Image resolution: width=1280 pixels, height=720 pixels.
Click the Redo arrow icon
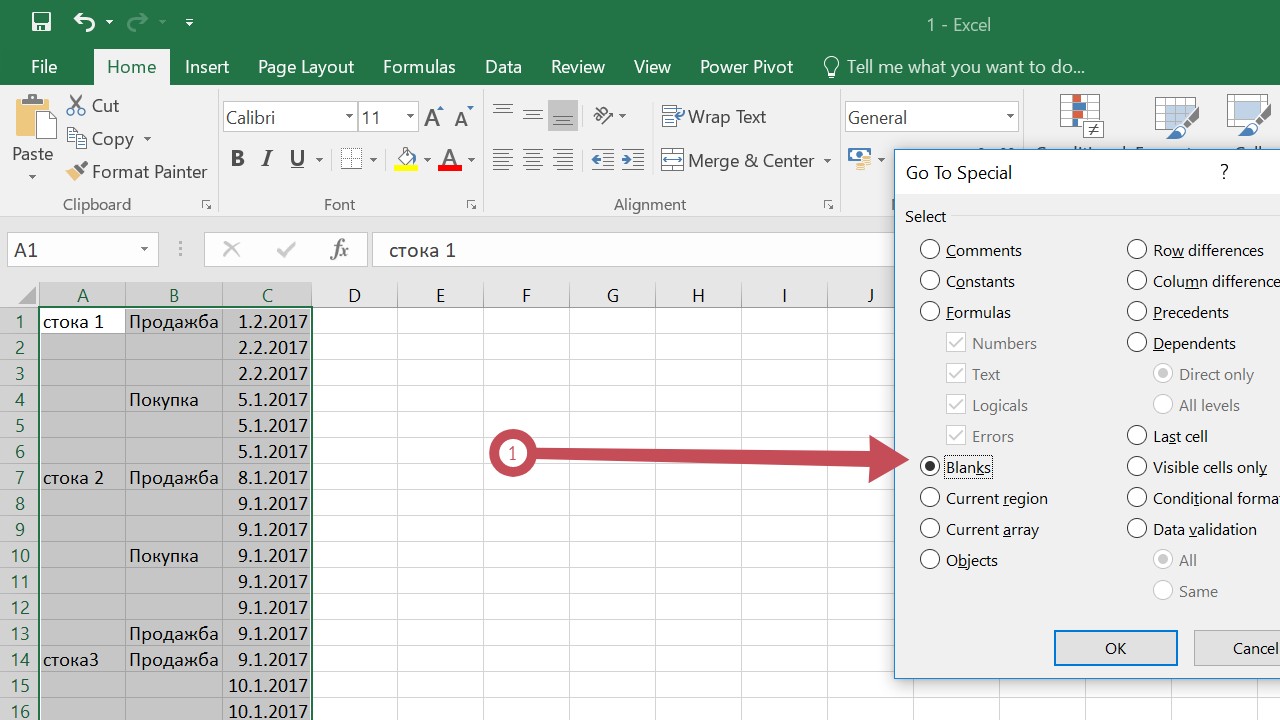(x=136, y=22)
